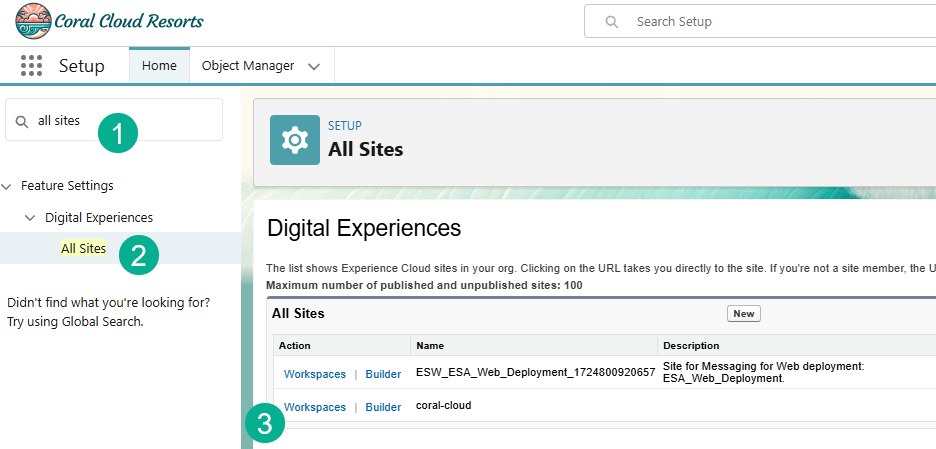This screenshot has width=936, height=449.
Task: Click the Quick Find magnifier icon
Action: click(22, 121)
